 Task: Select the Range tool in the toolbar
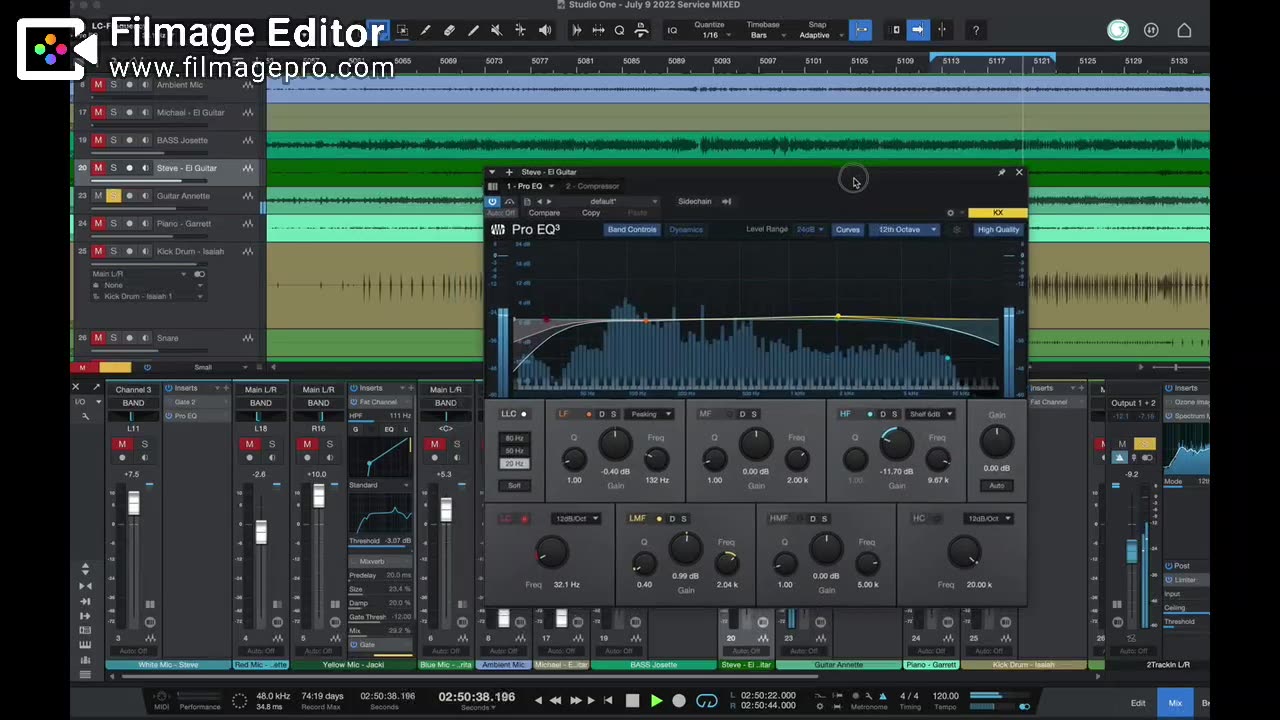tap(401, 31)
